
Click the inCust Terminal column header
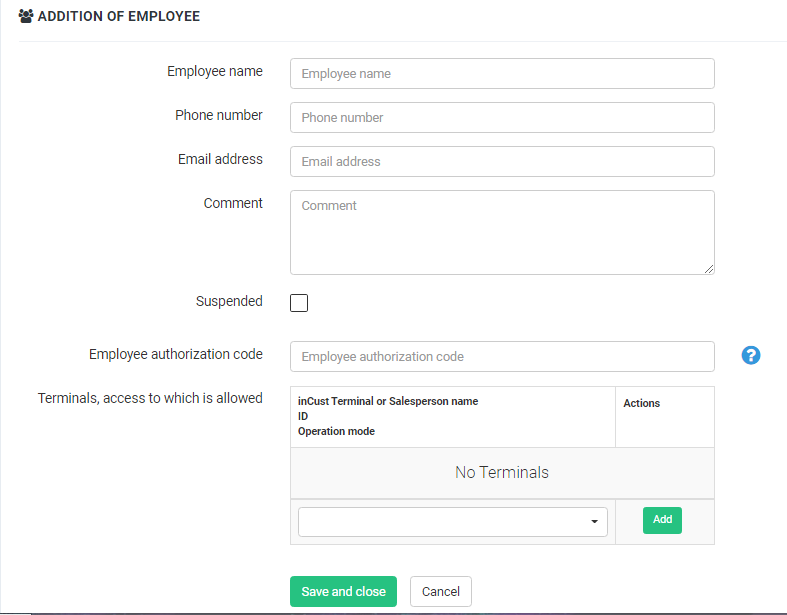(388, 401)
